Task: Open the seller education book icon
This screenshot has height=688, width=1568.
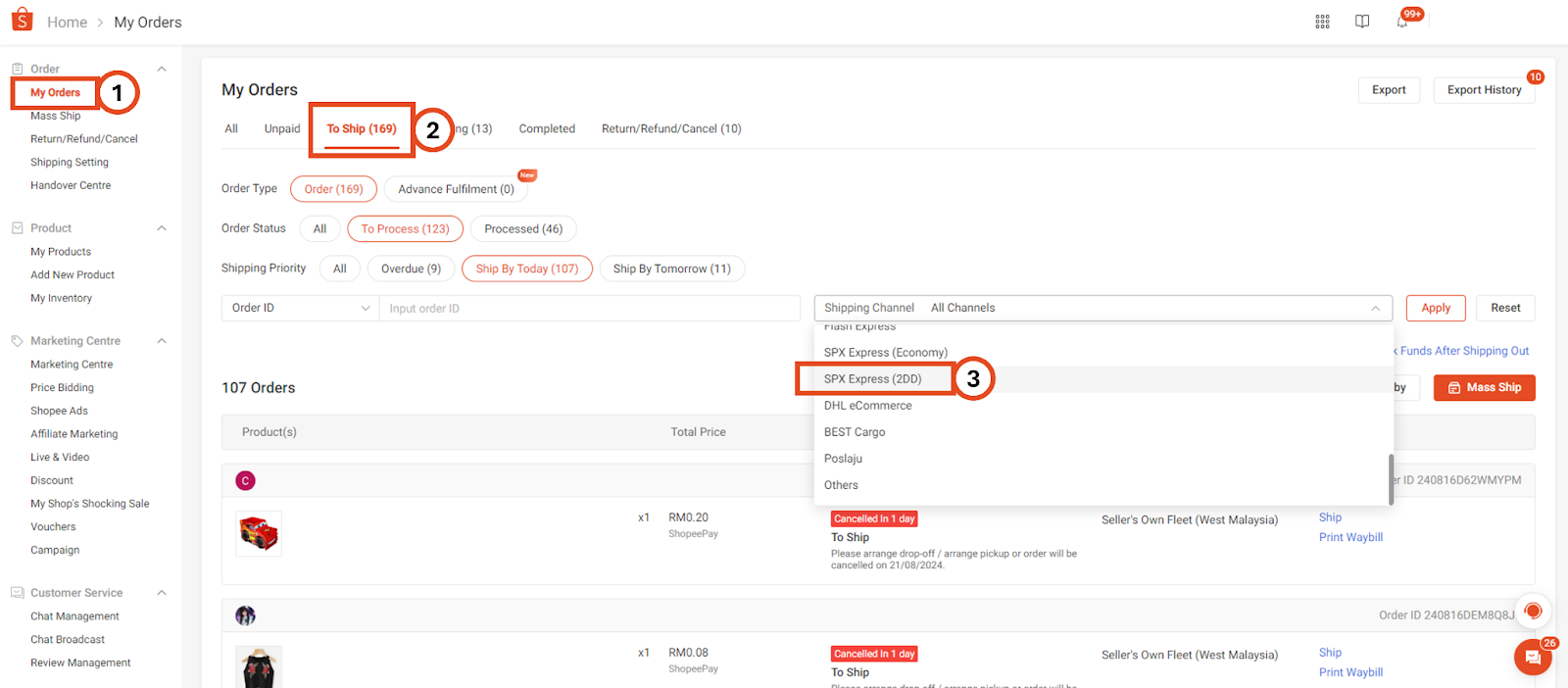Action: click(x=1362, y=22)
